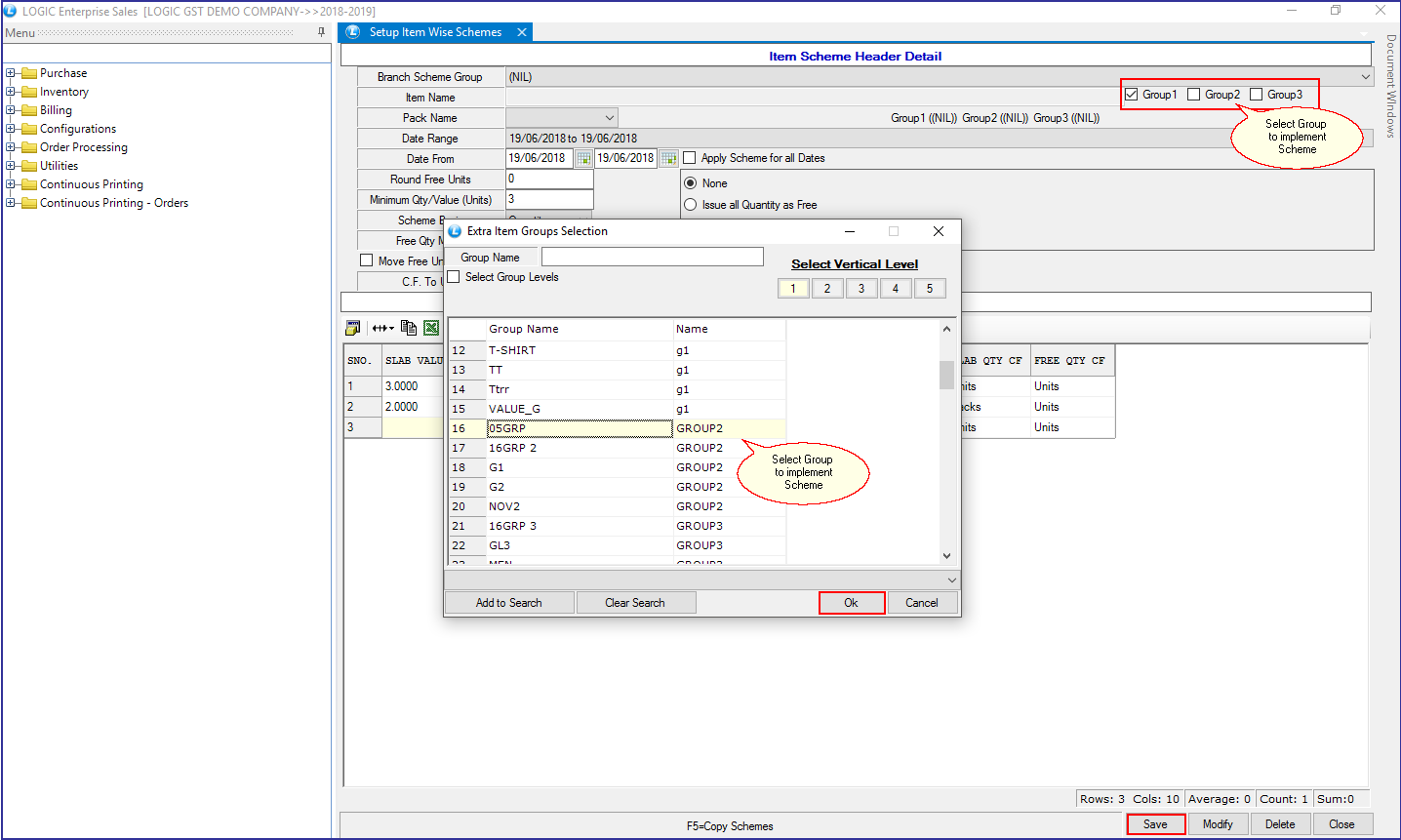Click the Delete button
1401x840 pixels.
click(1280, 824)
